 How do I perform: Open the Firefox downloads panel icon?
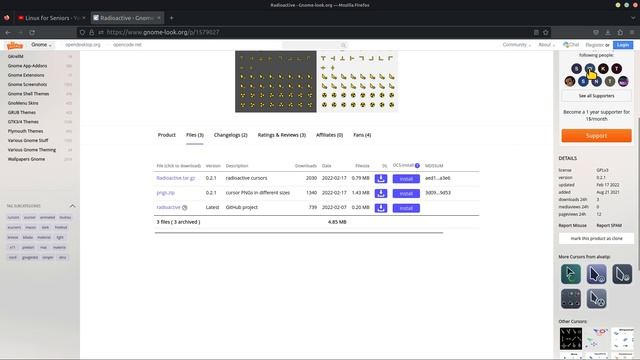608,32
